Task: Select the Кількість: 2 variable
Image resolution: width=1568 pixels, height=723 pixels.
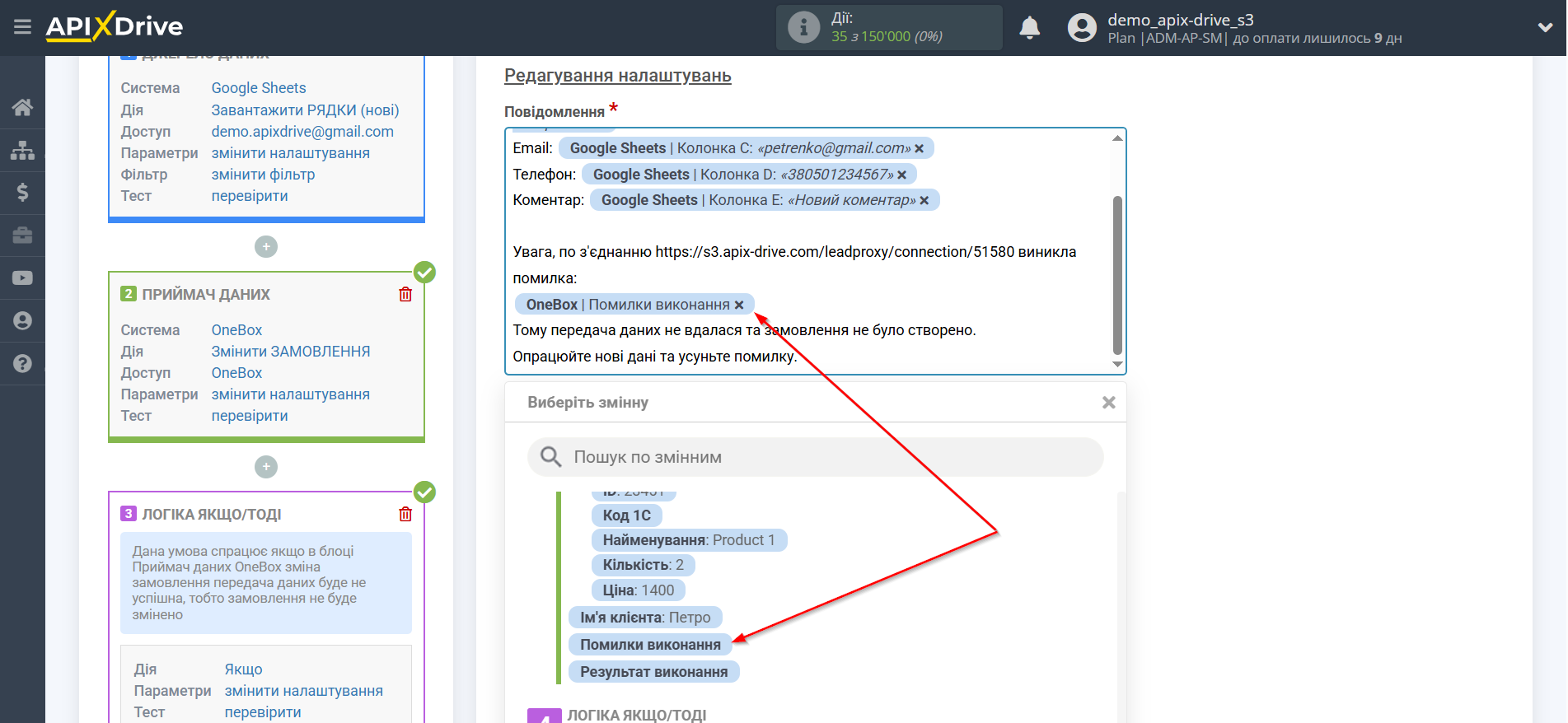Action: pos(643,565)
